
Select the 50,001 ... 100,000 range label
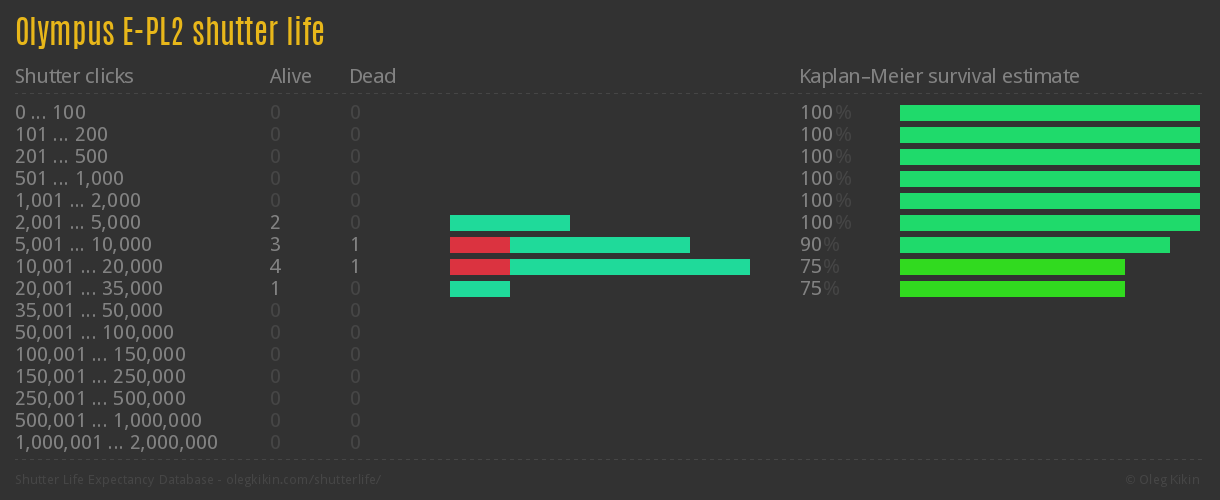coord(94,333)
